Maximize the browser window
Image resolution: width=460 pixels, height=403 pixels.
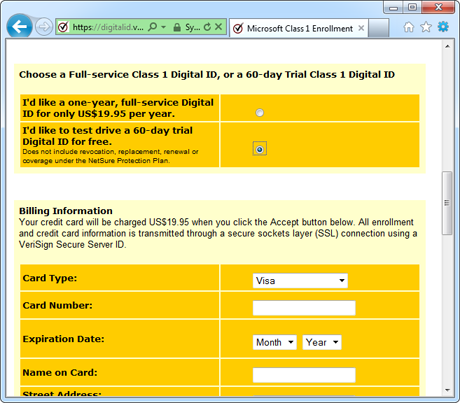[412, 7]
